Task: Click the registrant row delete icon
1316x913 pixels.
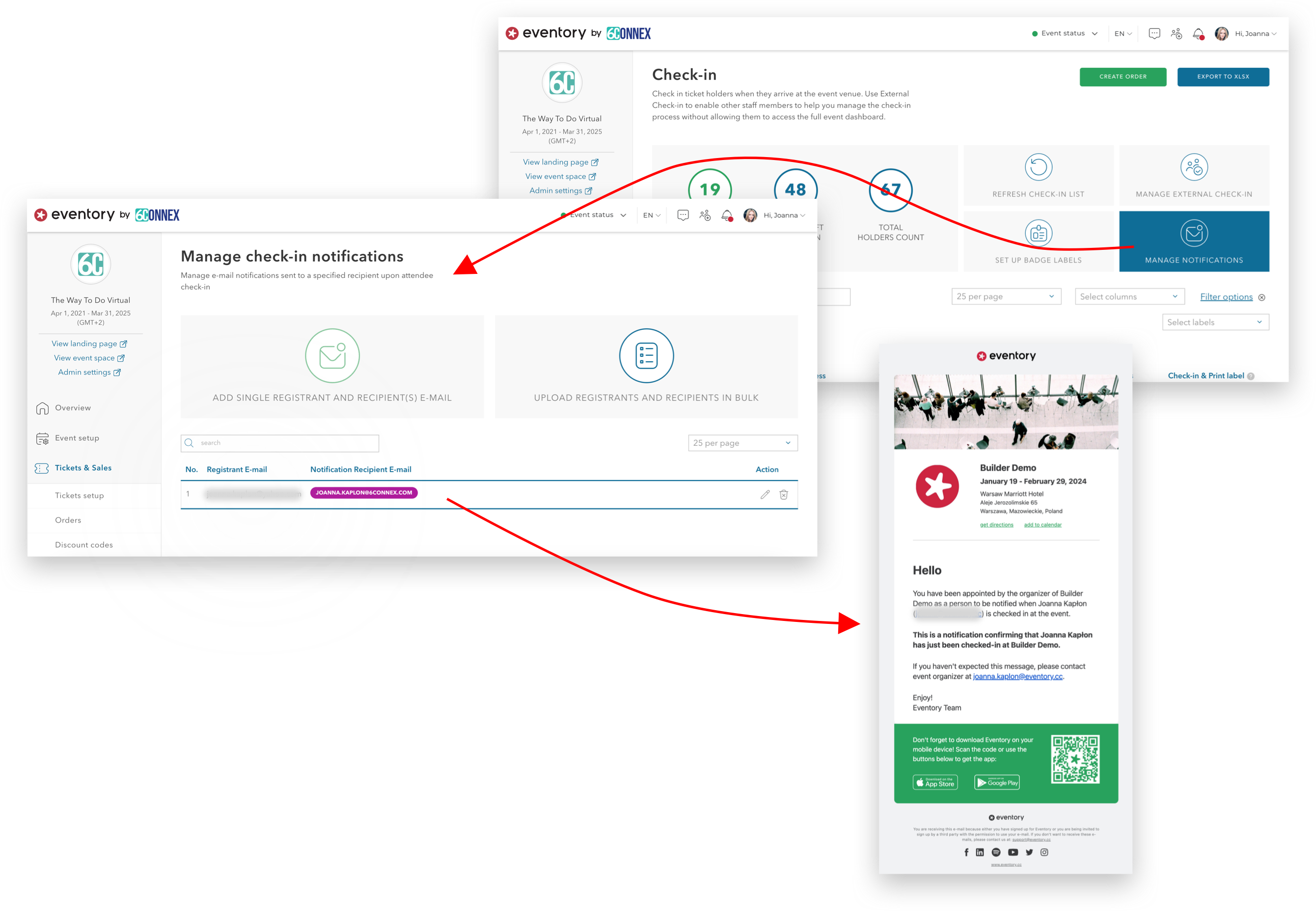Action: [783, 493]
